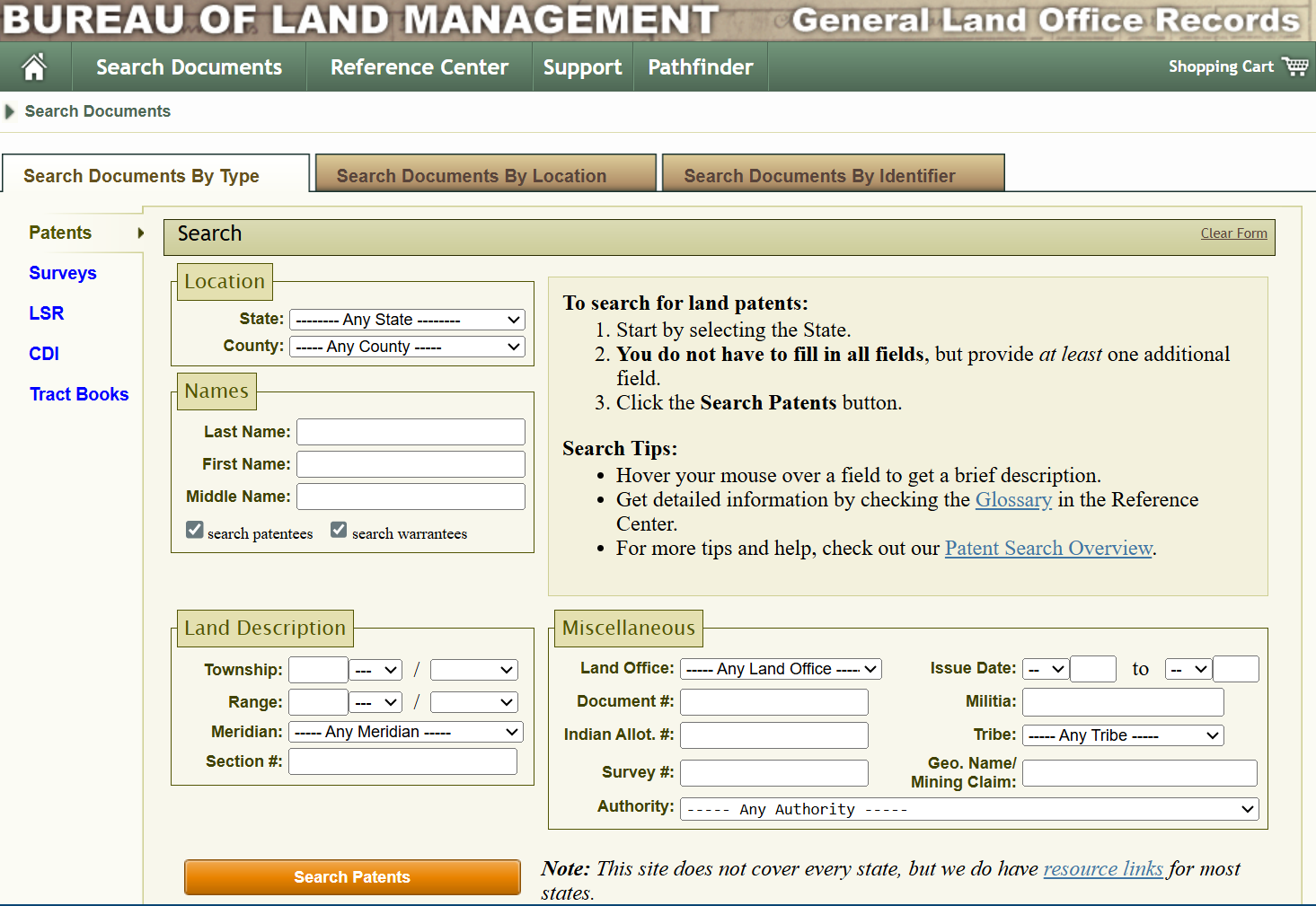Image resolution: width=1316 pixels, height=906 pixels.
Task: Click the Geo. Name/Mining Claim input field
Action: click(1140, 773)
